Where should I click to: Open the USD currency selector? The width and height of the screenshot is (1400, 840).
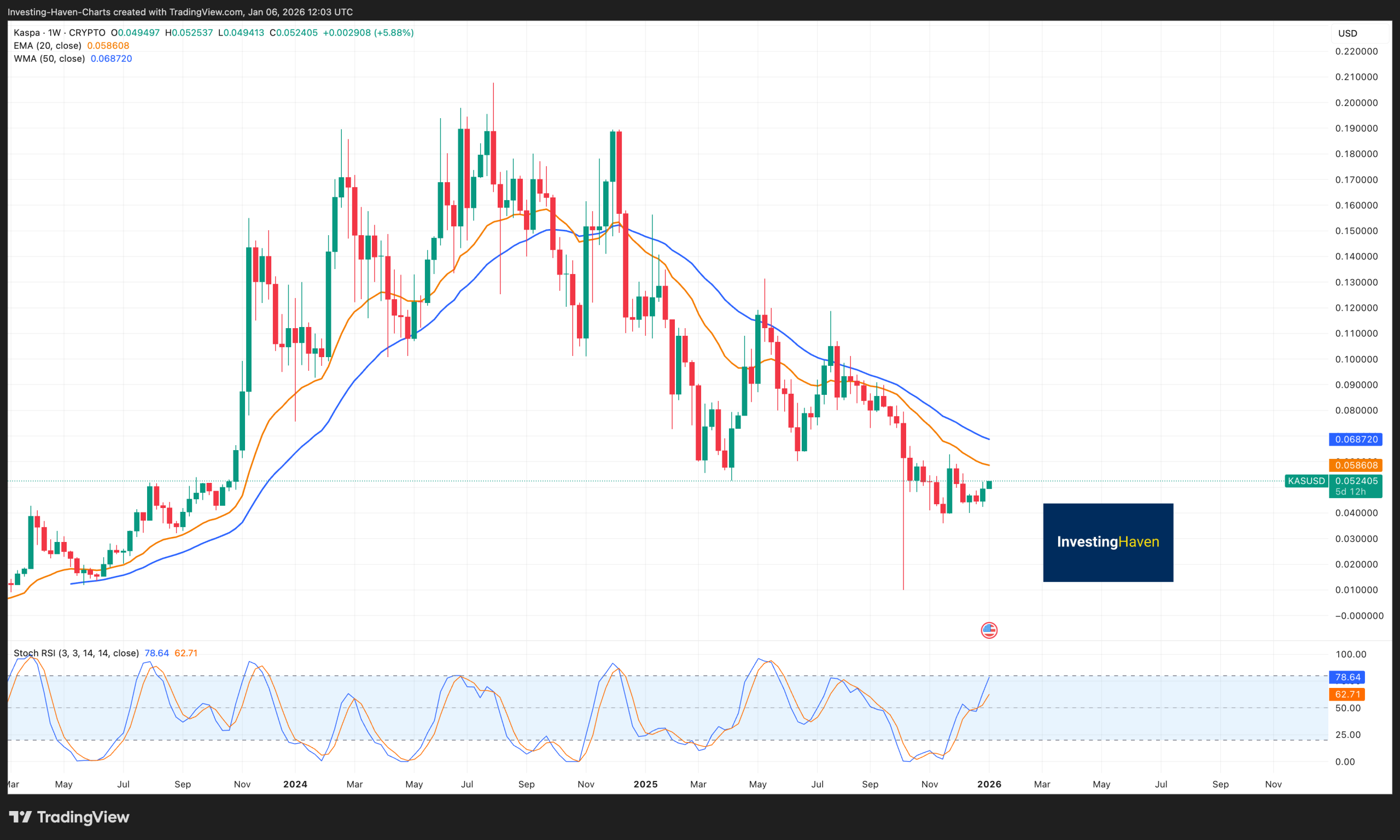1348,33
